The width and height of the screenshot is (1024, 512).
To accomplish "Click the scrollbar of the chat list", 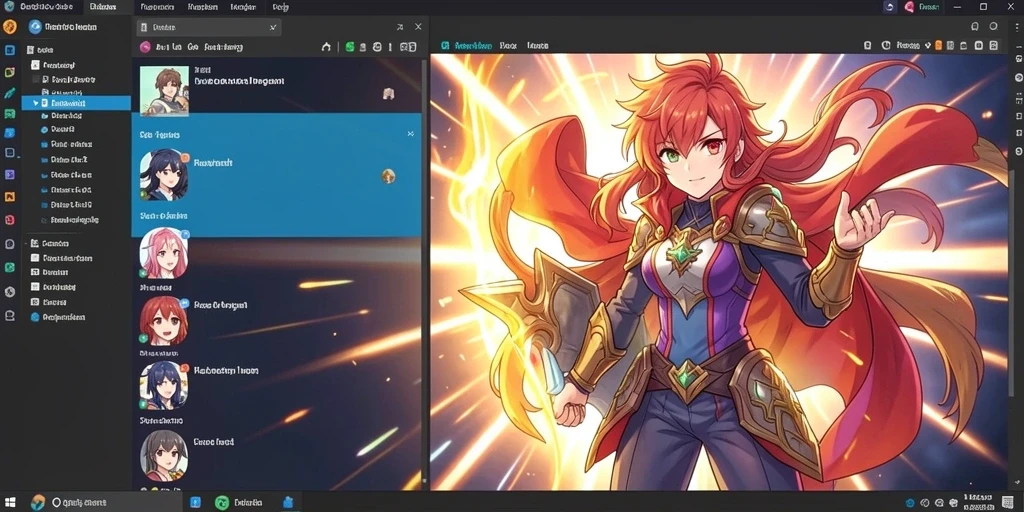I will click(425, 271).
